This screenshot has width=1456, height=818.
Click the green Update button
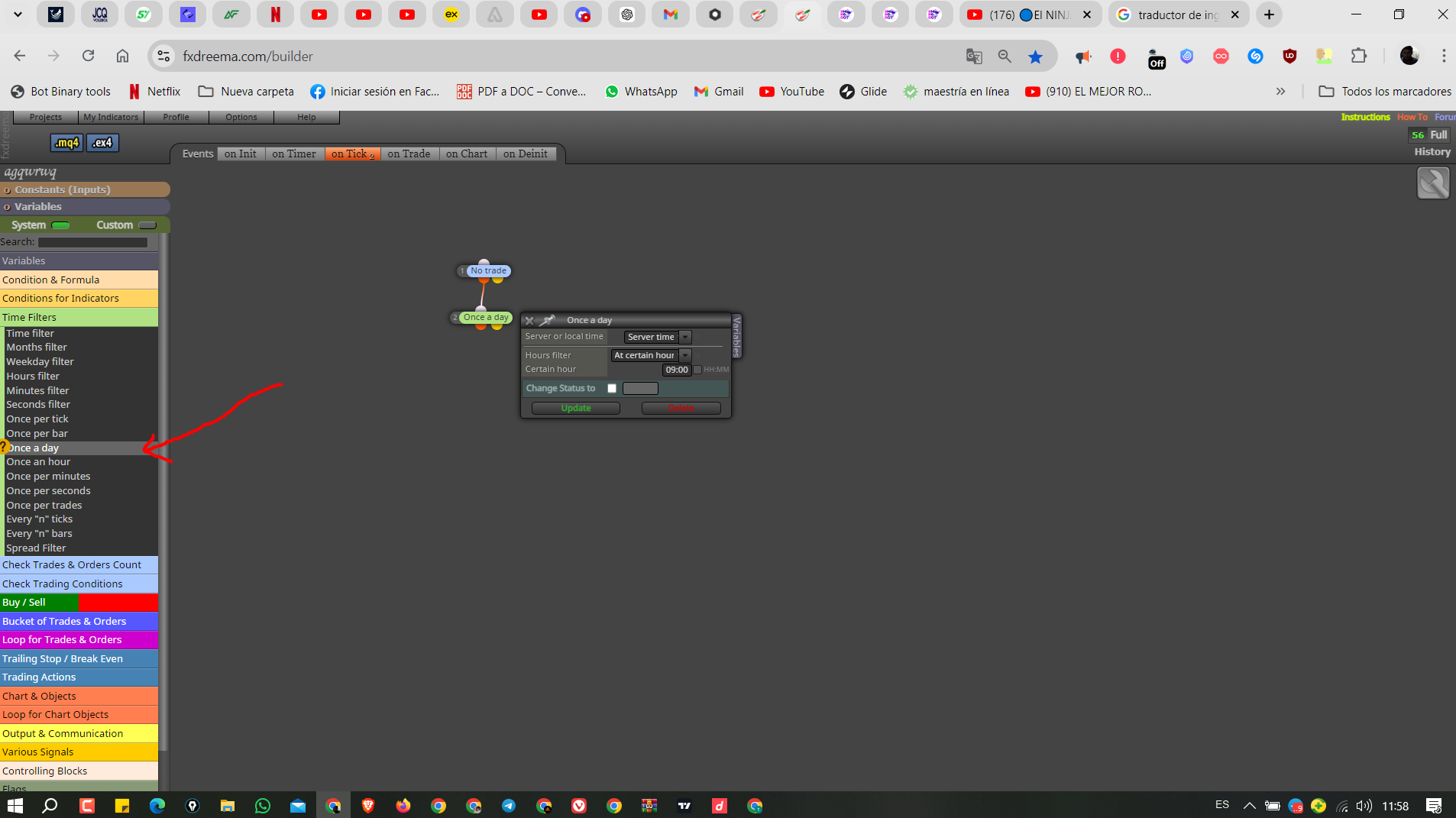[x=576, y=408]
